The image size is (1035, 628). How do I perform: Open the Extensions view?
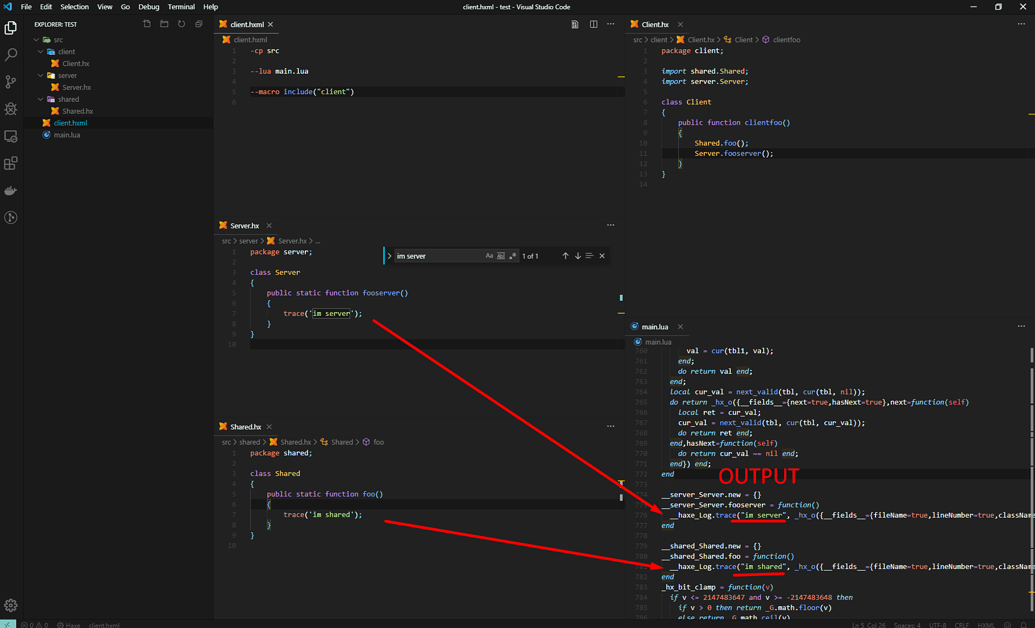coord(11,163)
